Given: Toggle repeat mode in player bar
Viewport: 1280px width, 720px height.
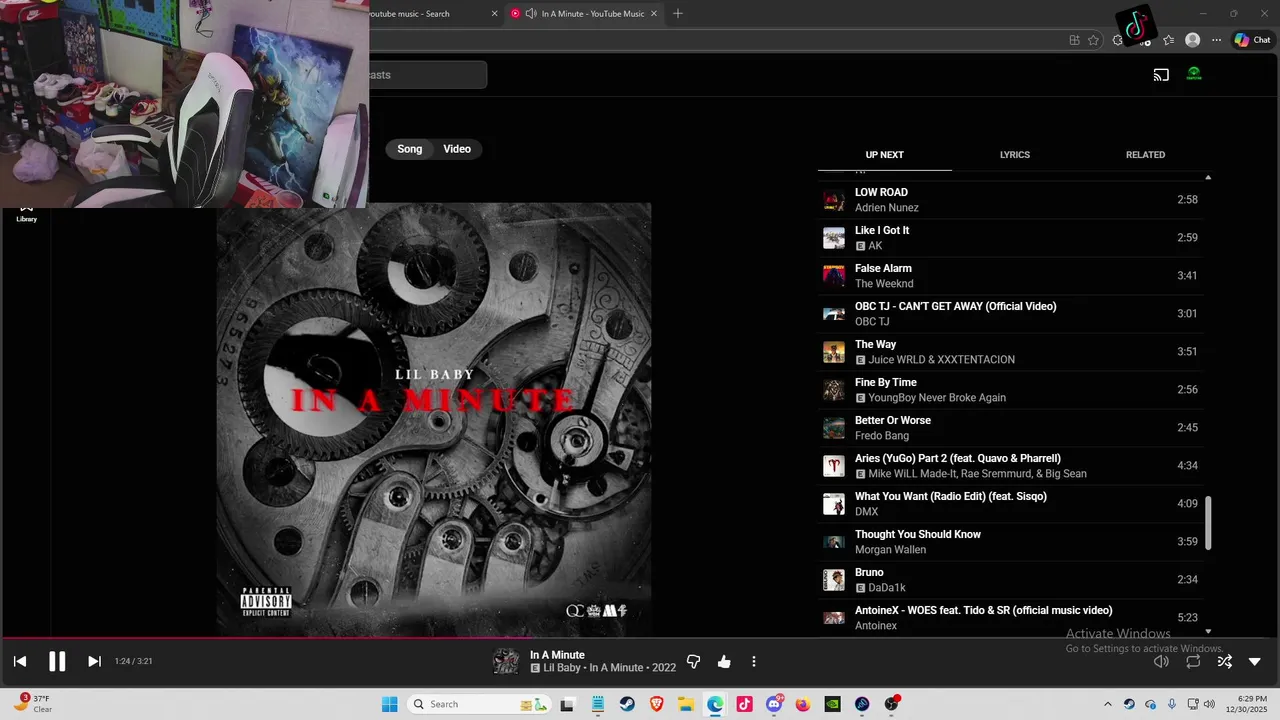Looking at the screenshot, I should [1193, 662].
